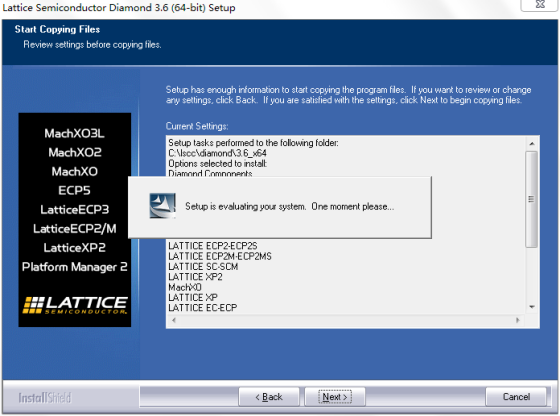560x416 pixels.
Task: Click the 'Setup is evaluating' message
Action: click(x=290, y=206)
